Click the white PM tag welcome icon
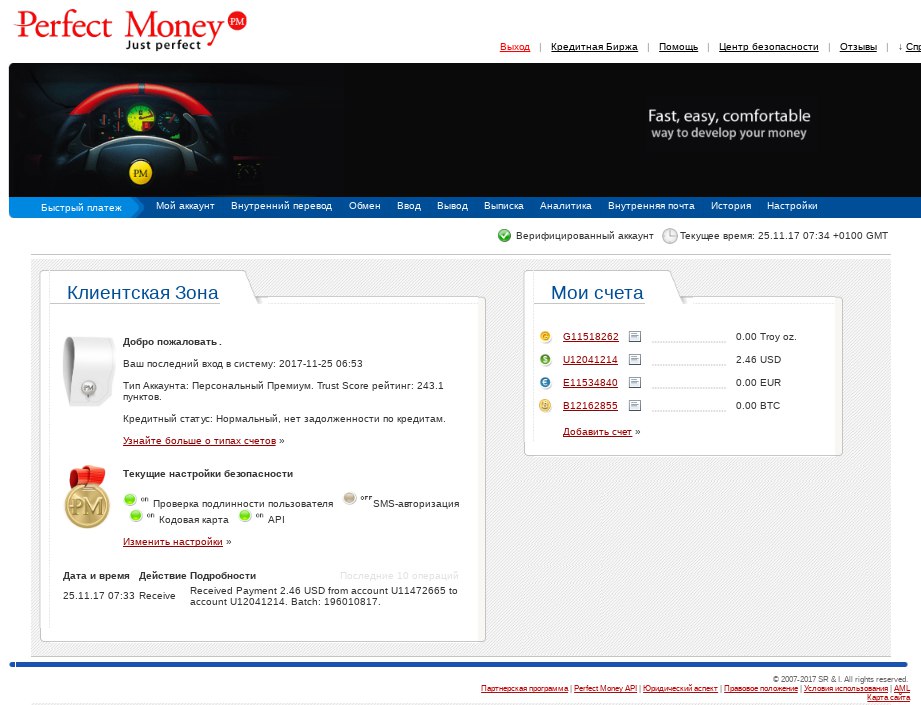This screenshot has height=705, width=921. click(88, 371)
